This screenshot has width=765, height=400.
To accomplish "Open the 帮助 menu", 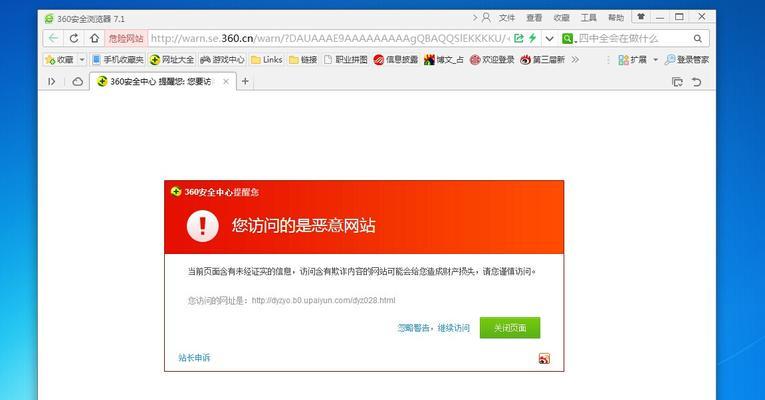I will 616,18.
